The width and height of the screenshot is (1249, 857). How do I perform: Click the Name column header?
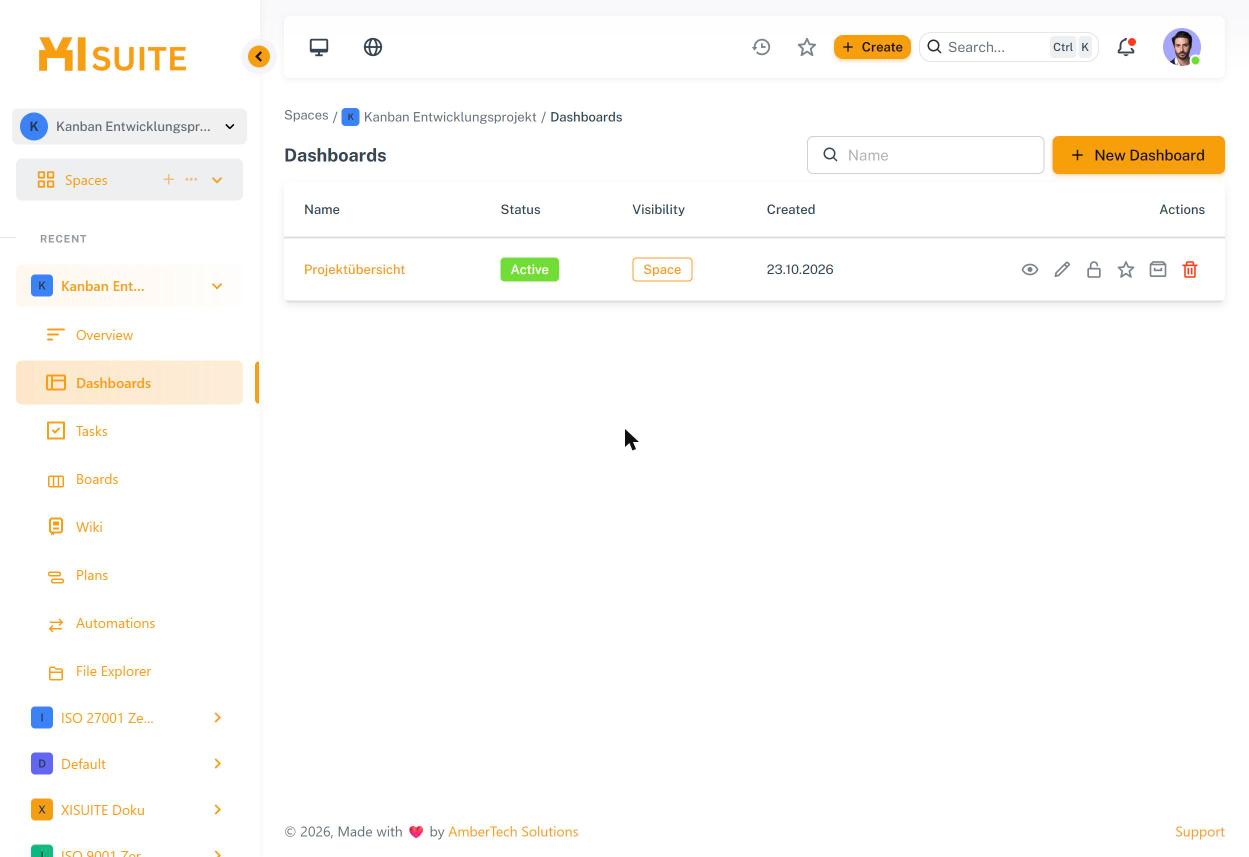click(x=322, y=209)
